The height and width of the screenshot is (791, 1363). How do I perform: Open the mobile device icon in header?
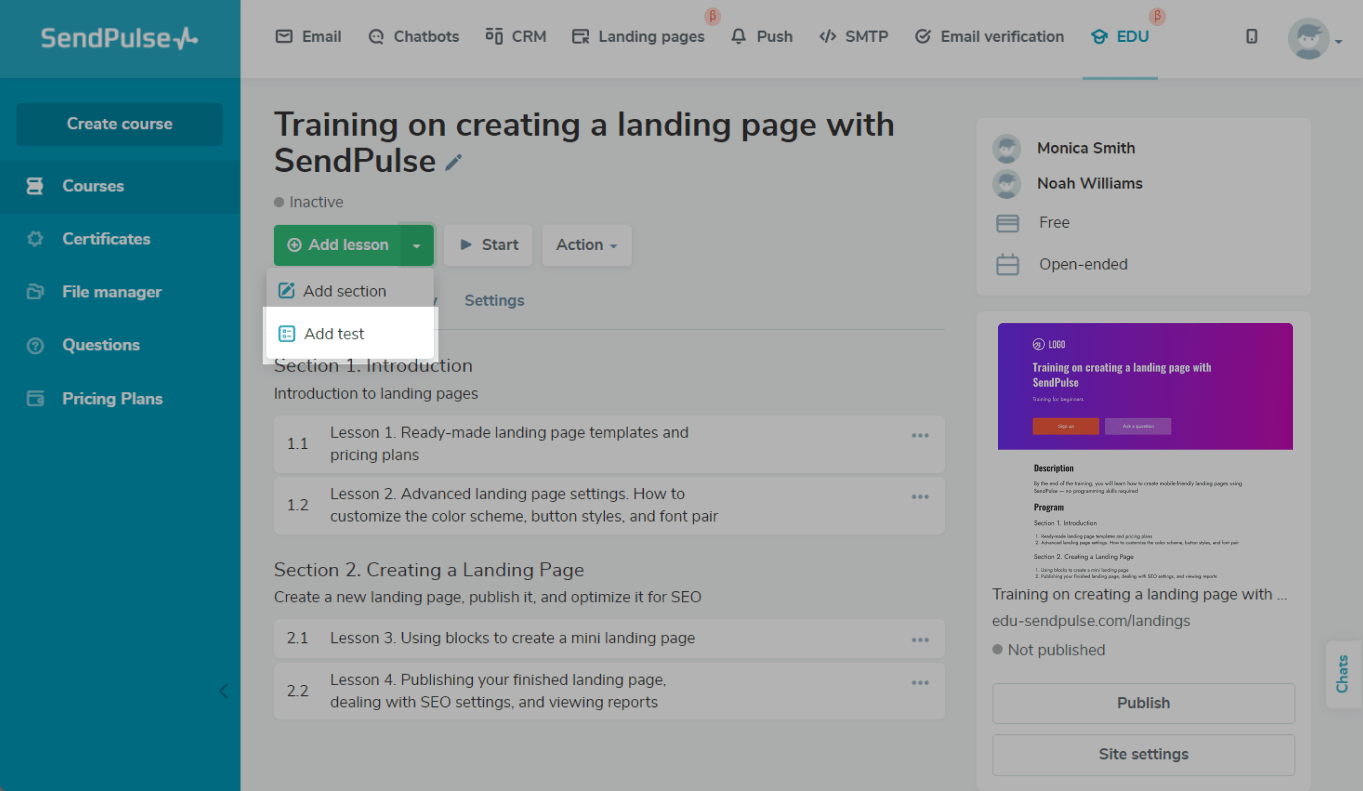pos(1251,37)
